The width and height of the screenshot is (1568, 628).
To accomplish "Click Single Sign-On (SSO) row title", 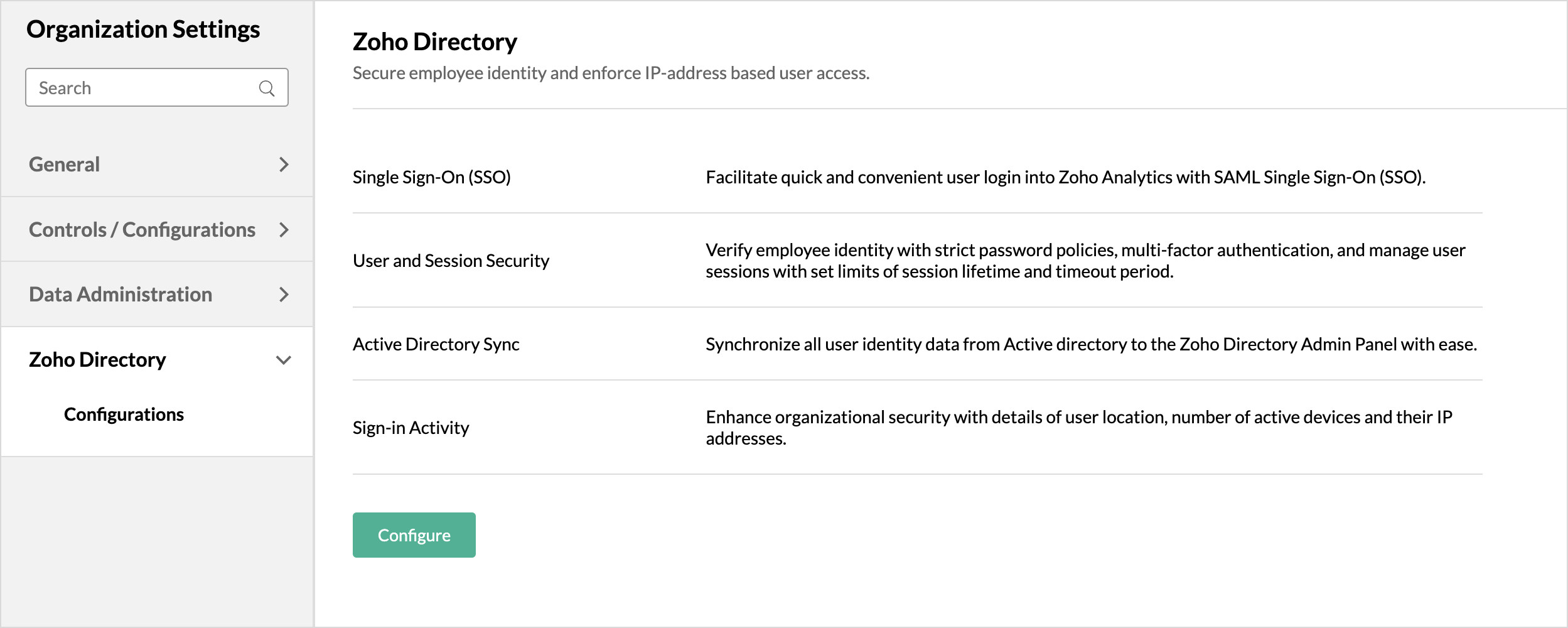I will click(x=432, y=177).
